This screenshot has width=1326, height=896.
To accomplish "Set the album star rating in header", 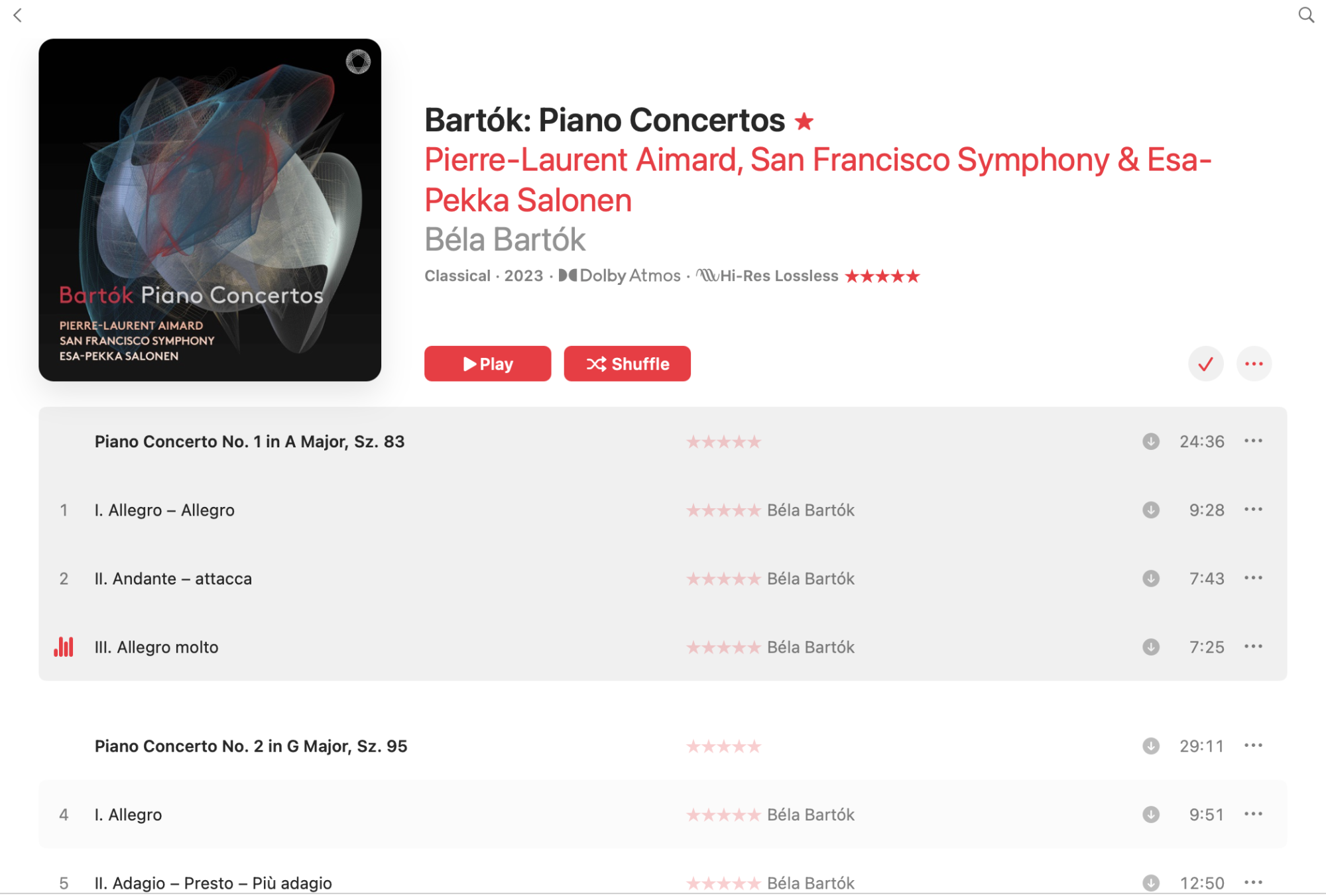I will (x=882, y=276).
